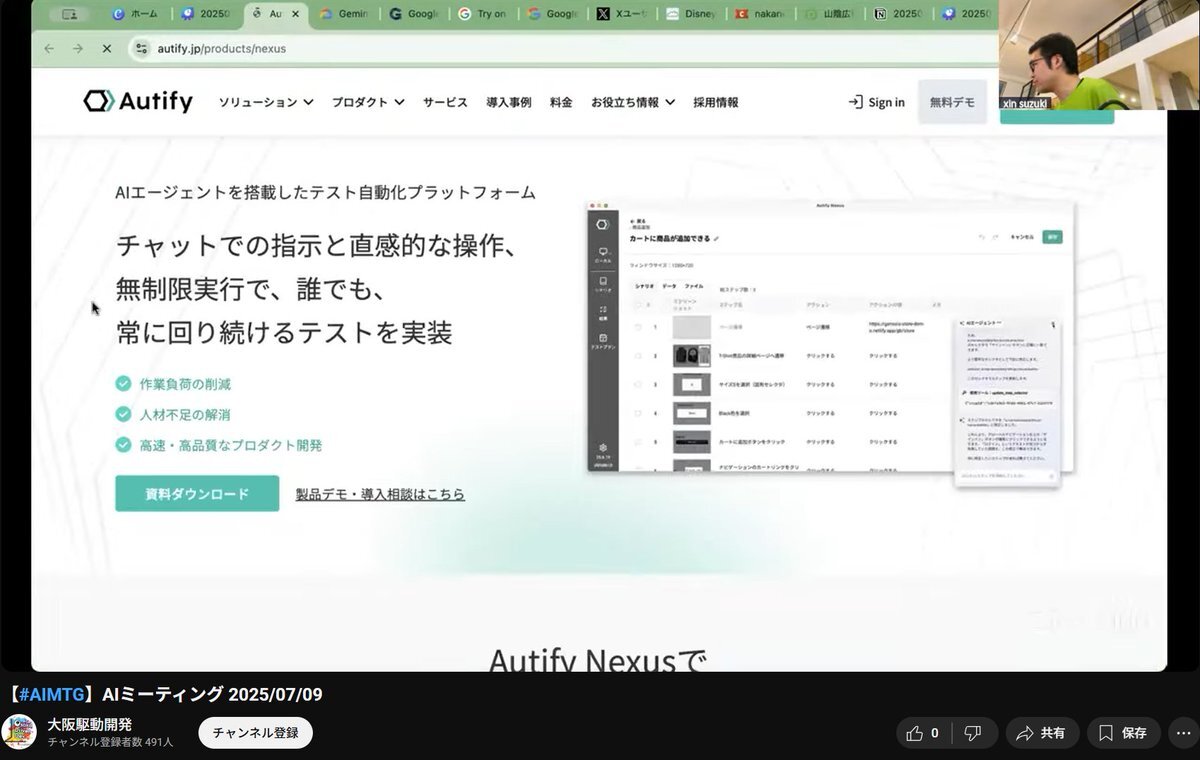Open the 料金 pricing page
The height and width of the screenshot is (760, 1200).
point(561,102)
